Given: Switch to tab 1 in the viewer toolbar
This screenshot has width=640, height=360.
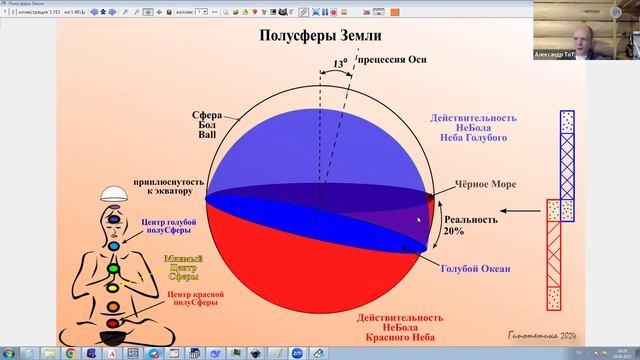Looking at the screenshot, I should pyautogui.click(x=5, y=12).
